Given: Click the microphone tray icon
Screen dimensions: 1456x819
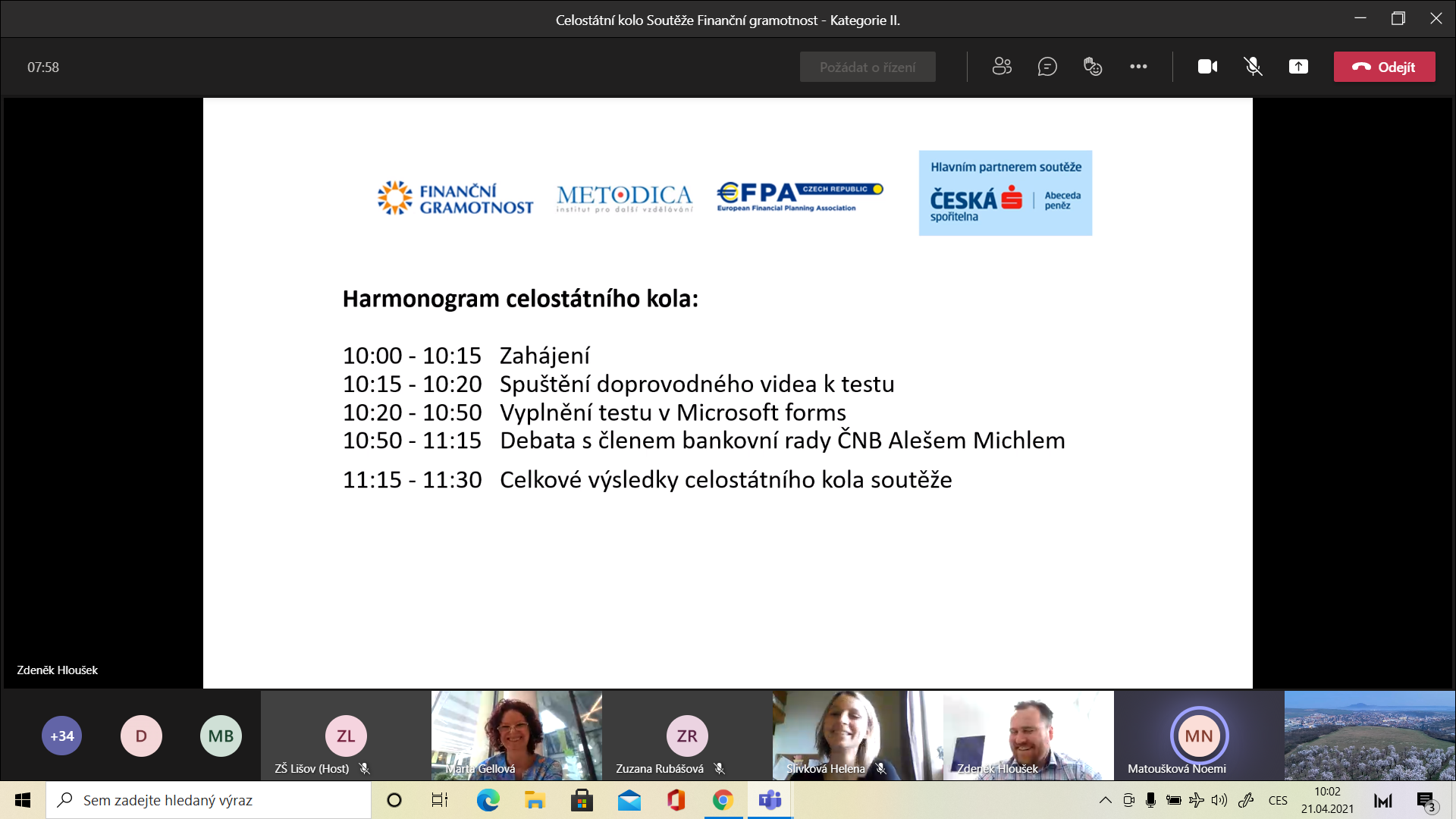Looking at the screenshot, I should click(x=1150, y=800).
